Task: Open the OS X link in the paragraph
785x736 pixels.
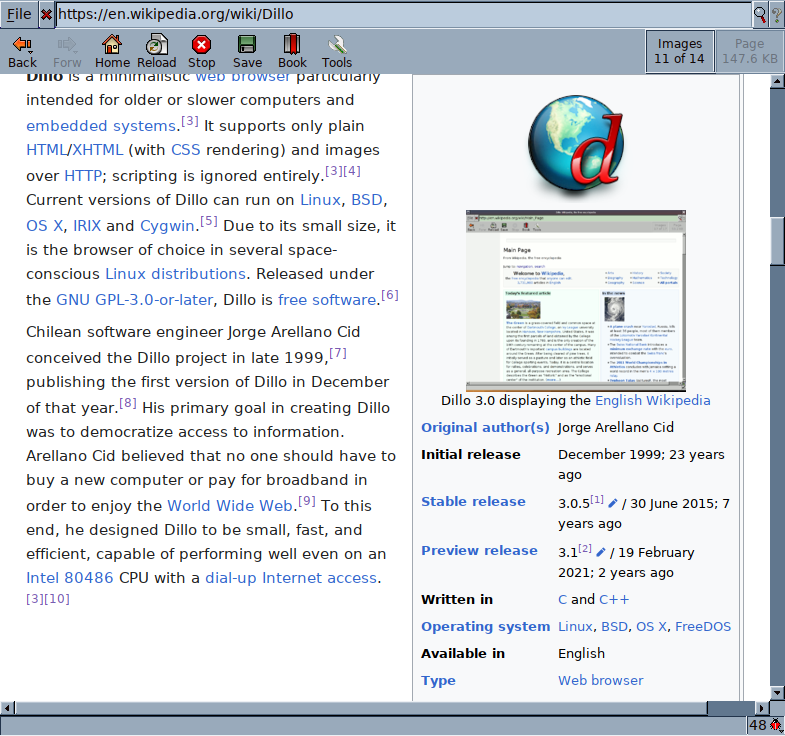Action: click(45, 226)
